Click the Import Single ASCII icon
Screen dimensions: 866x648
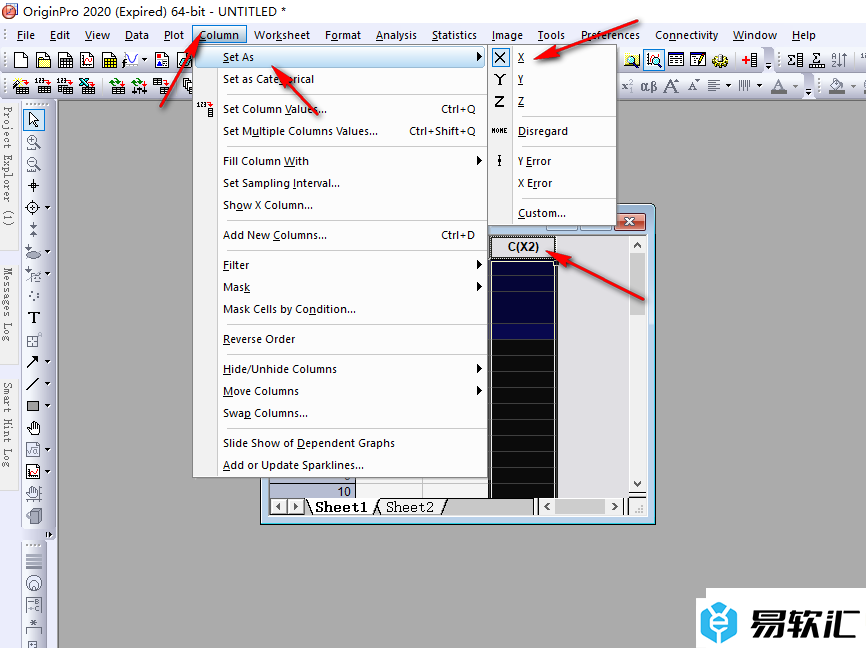(x=43, y=86)
